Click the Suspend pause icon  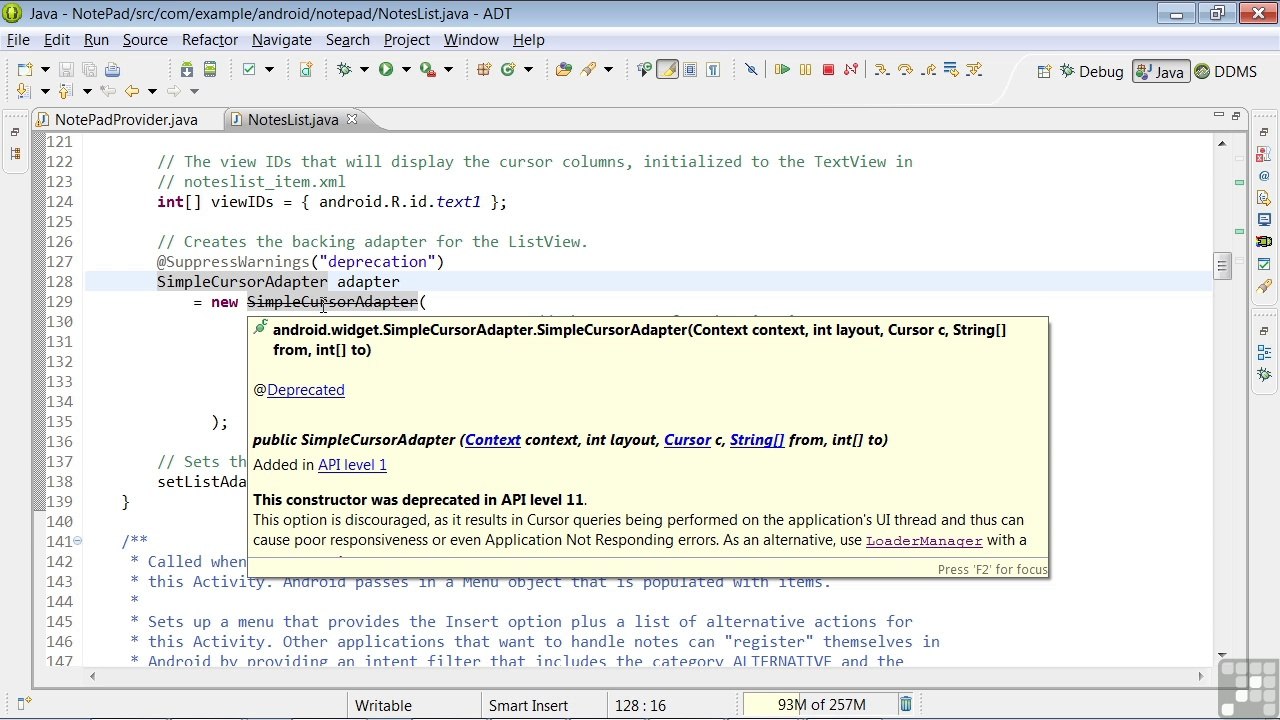805,69
